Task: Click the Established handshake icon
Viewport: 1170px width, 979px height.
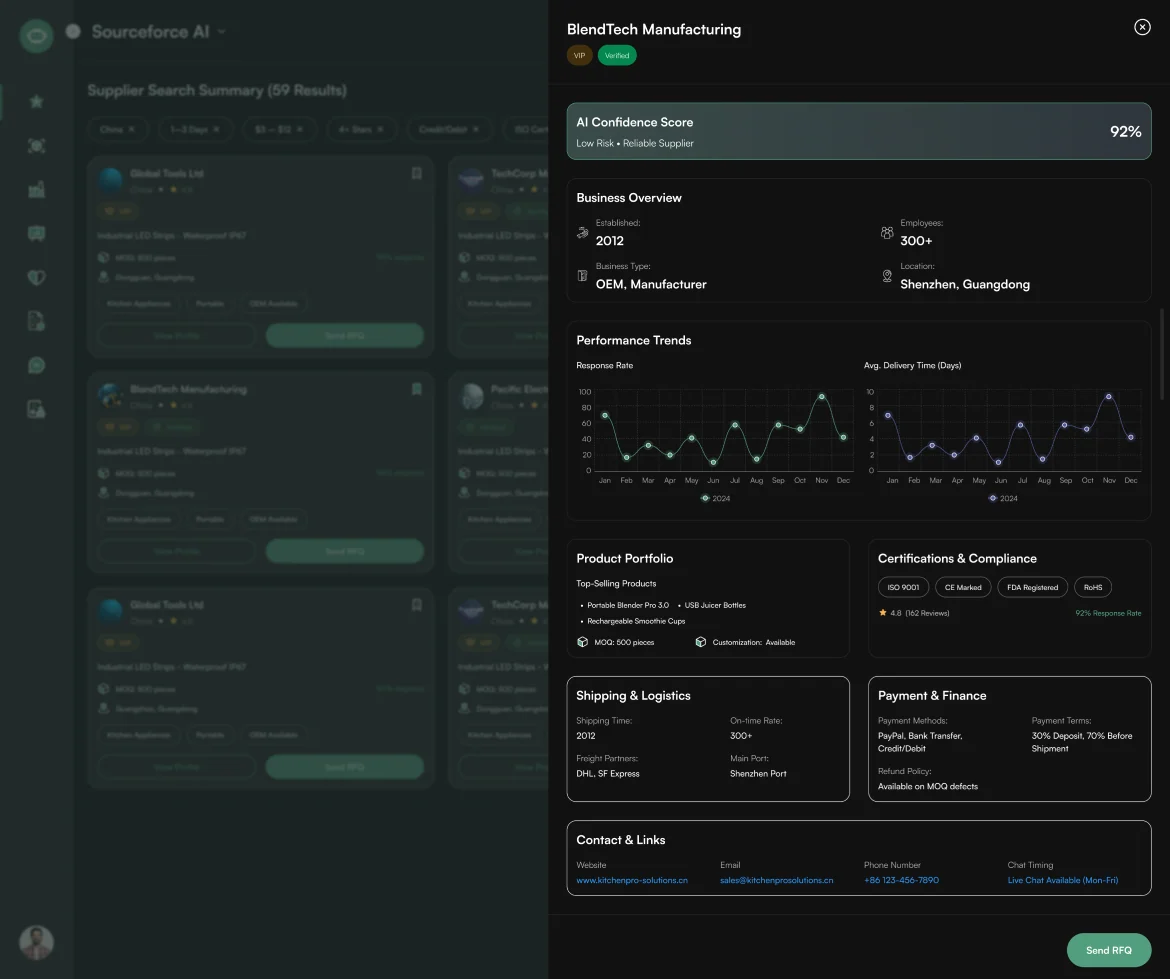Action: (583, 233)
